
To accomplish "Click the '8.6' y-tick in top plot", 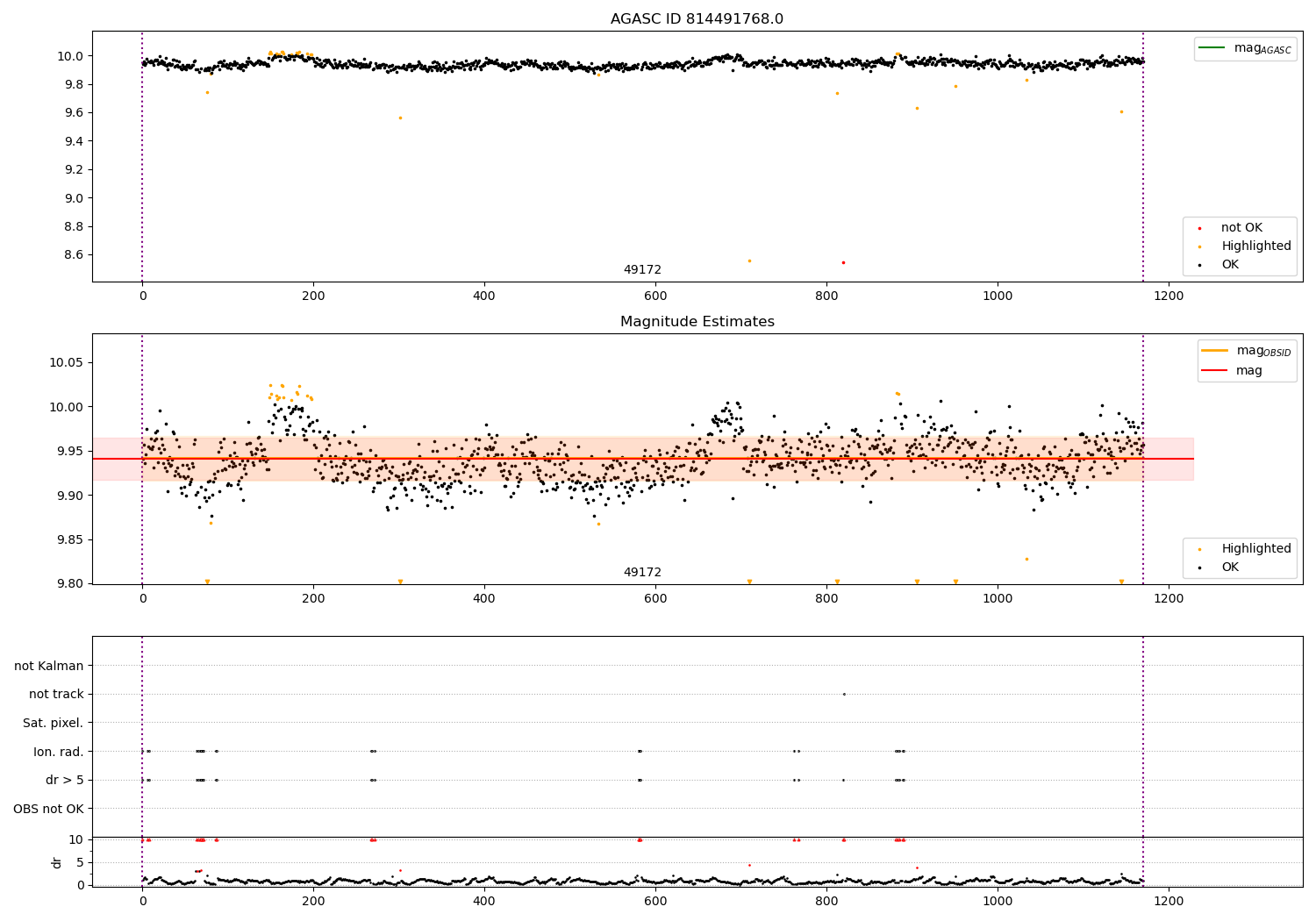I will tap(74, 255).
